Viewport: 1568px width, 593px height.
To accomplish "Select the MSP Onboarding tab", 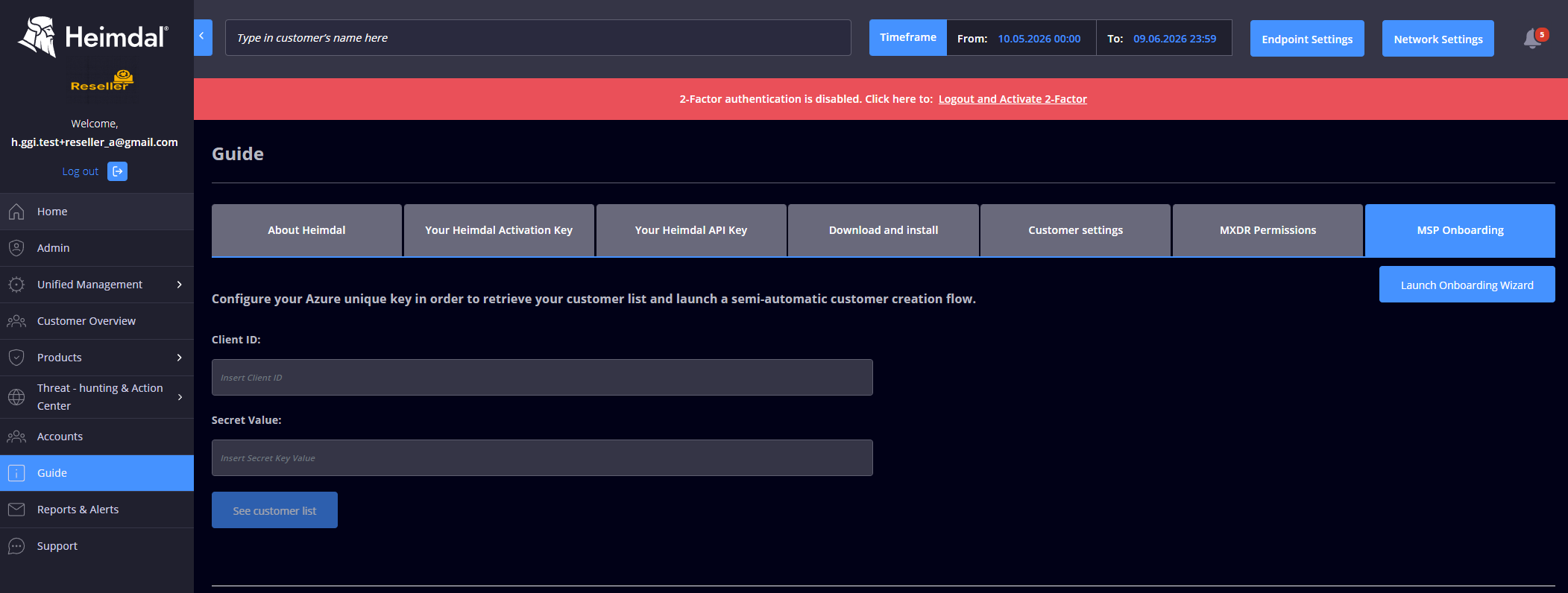I will pos(1460,230).
